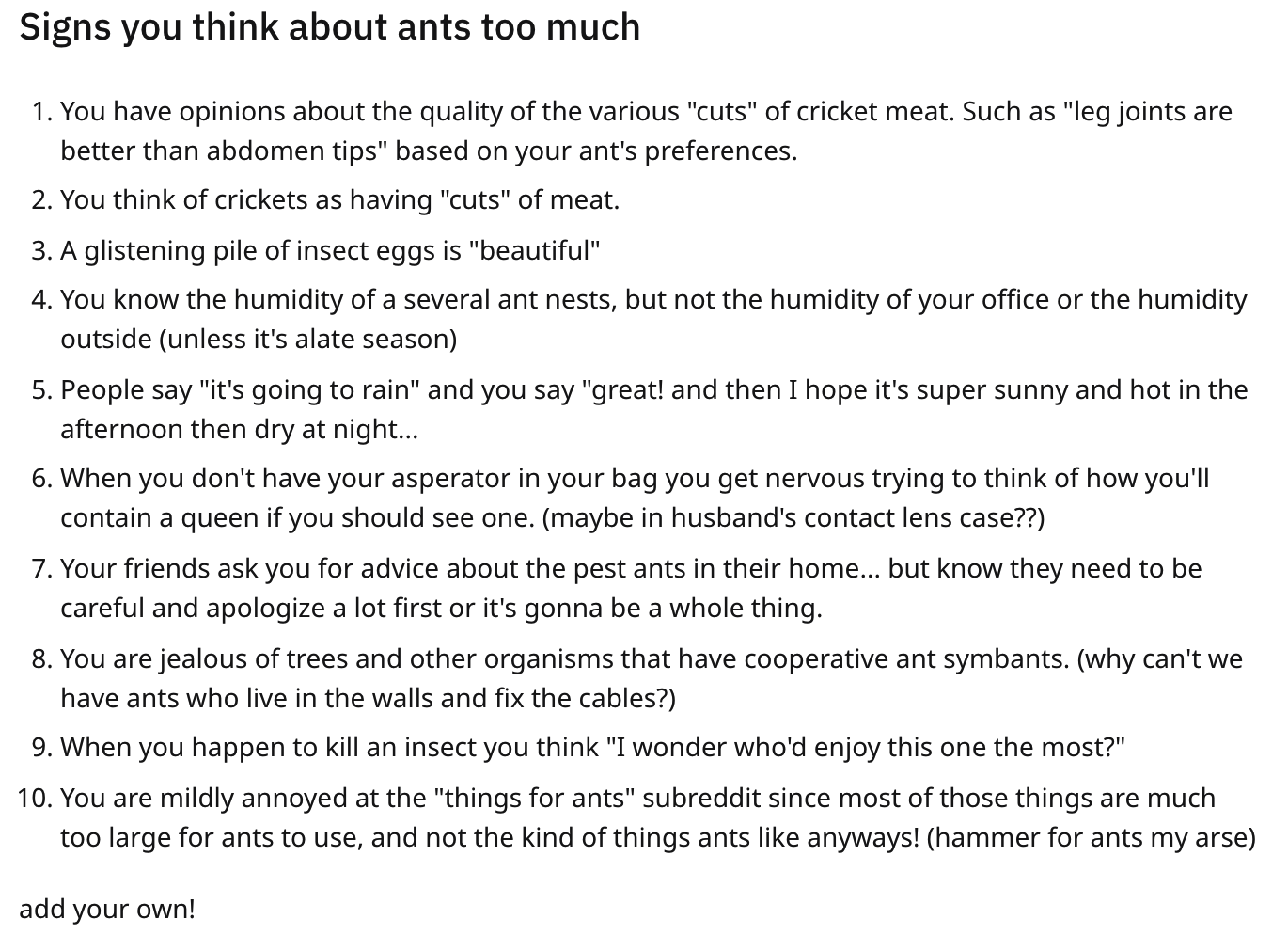Click the text "unless it's alate season"
This screenshot has width=1288, height=935.
[x=308, y=339]
